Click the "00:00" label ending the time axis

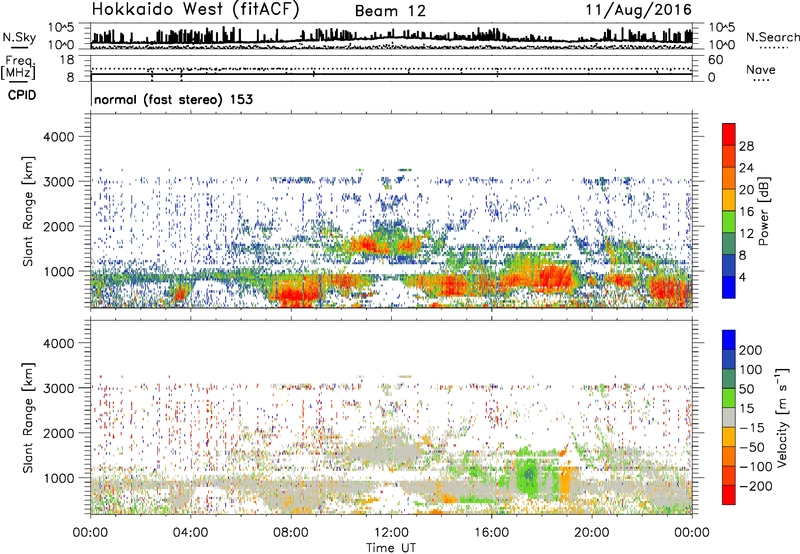[692, 533]
